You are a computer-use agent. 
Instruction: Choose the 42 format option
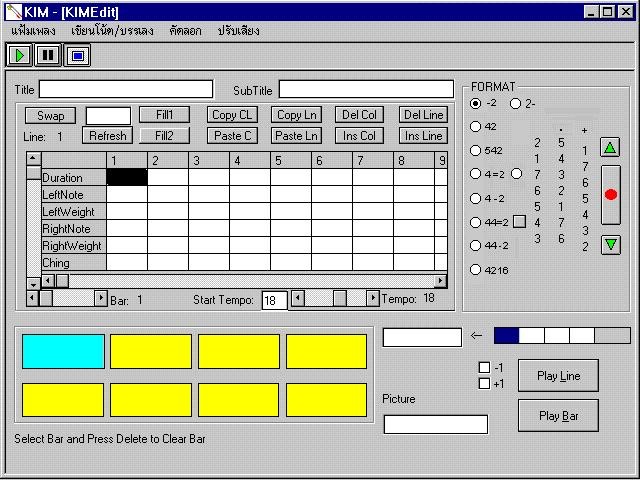pos(476,127)
